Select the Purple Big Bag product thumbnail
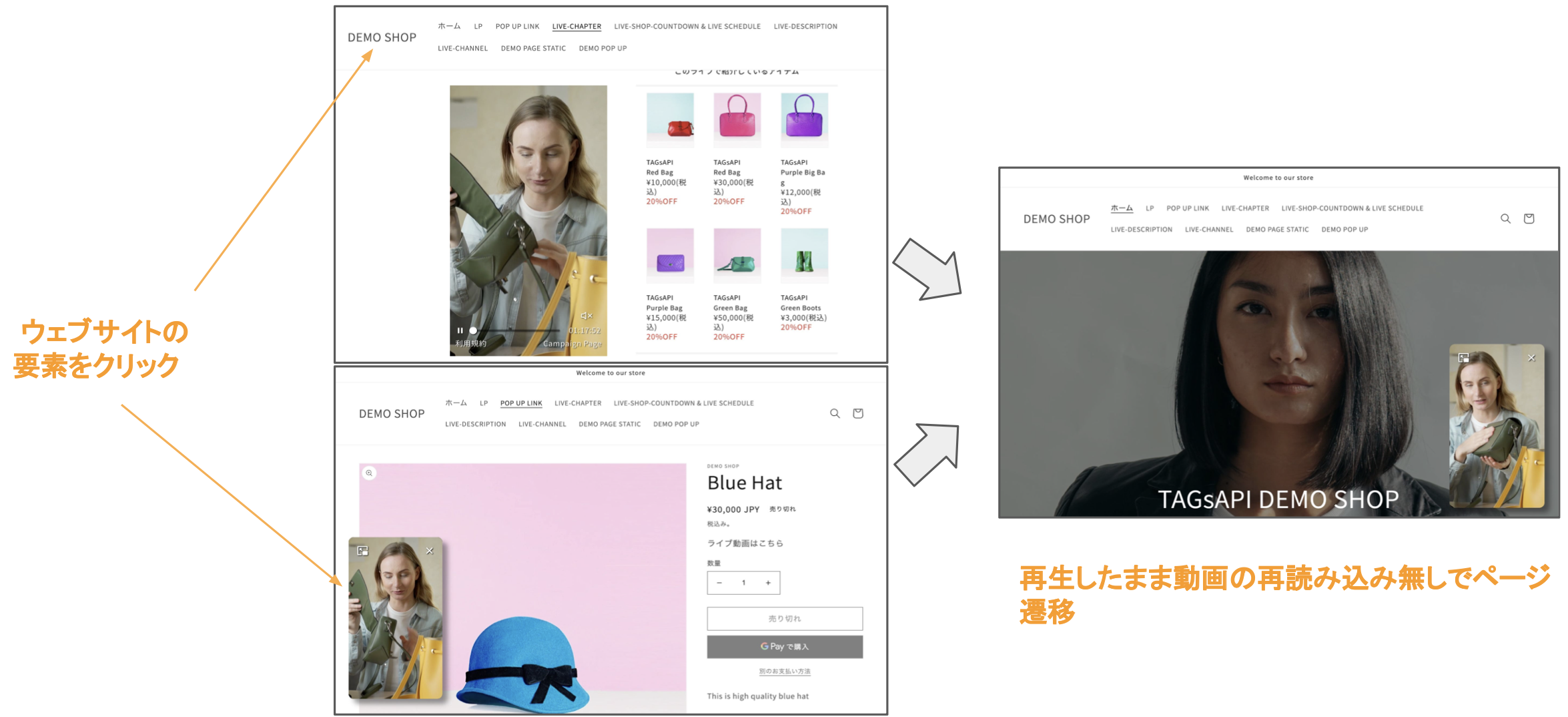Image resolution: width=1568 pixels, height=717 pixels. [804, 119]
